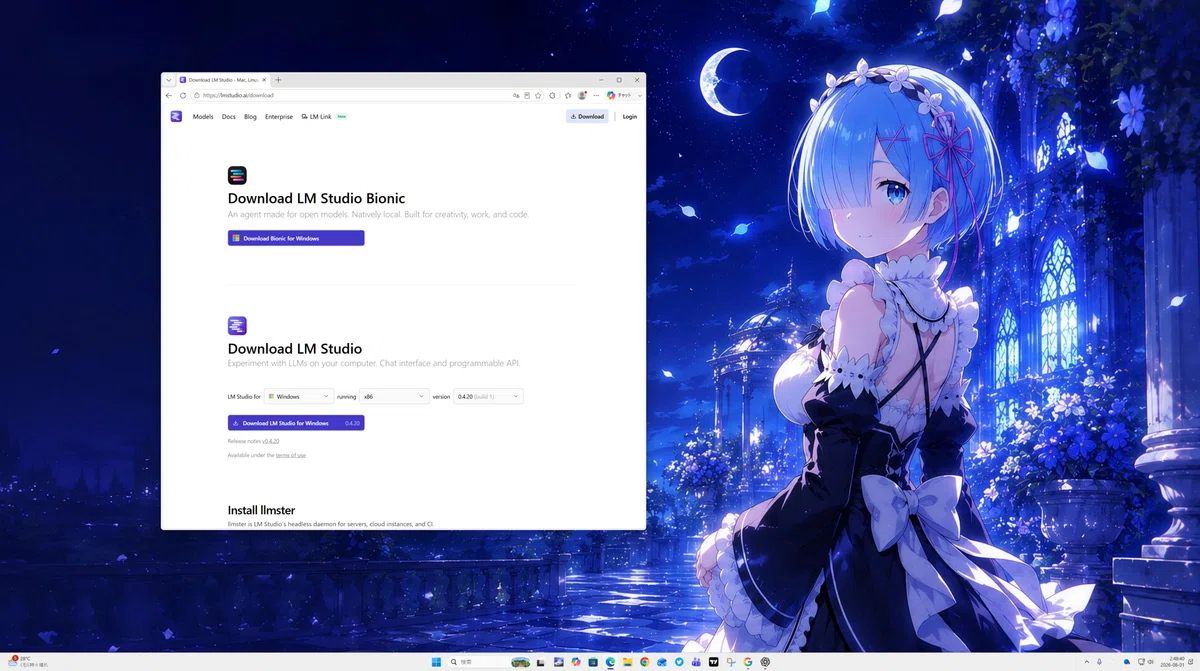The image size is (1200, 671).
Task: Open the favorites list icon in toolbar
Action: pyautogui.click(x=568, y=95)
